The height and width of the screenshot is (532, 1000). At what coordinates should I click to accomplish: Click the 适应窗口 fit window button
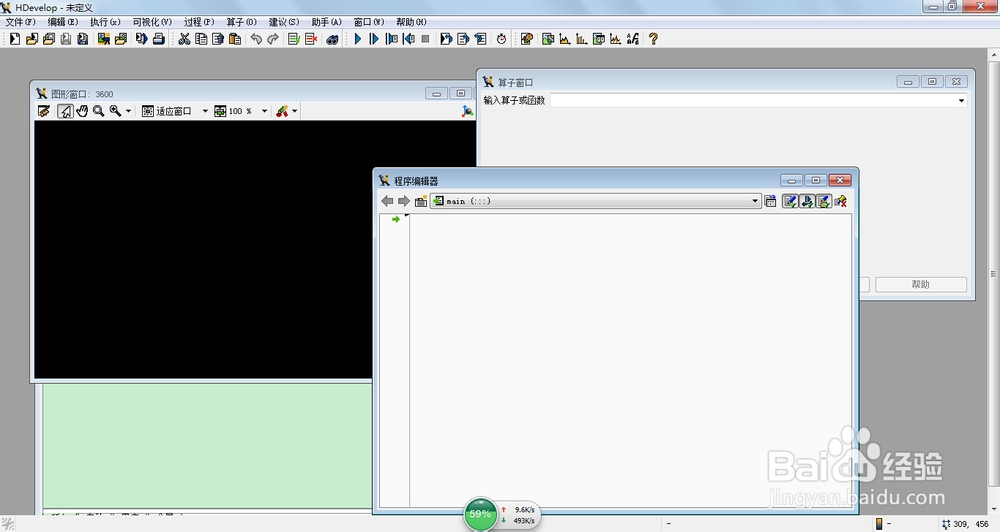click(167, 111)
